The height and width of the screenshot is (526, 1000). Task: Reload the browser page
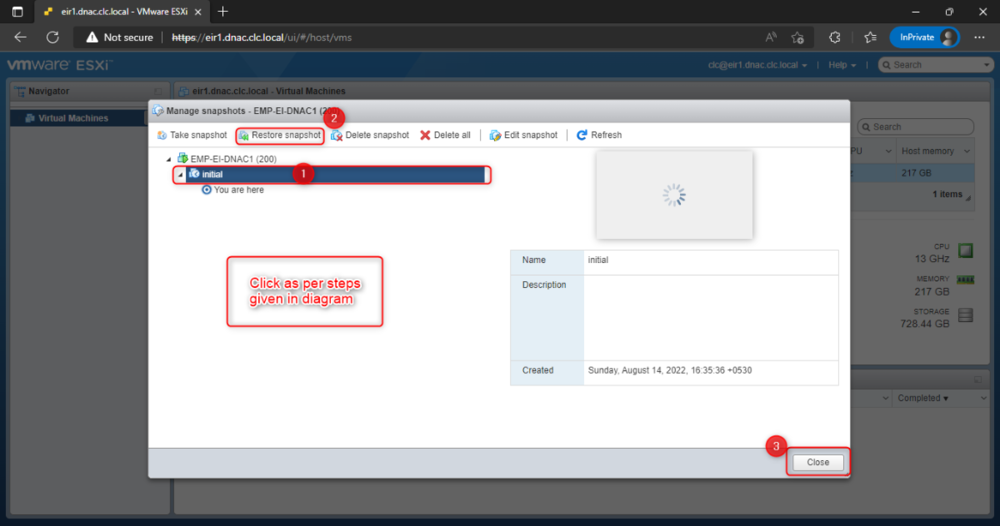pyautogui.click(x=53, y=38)
